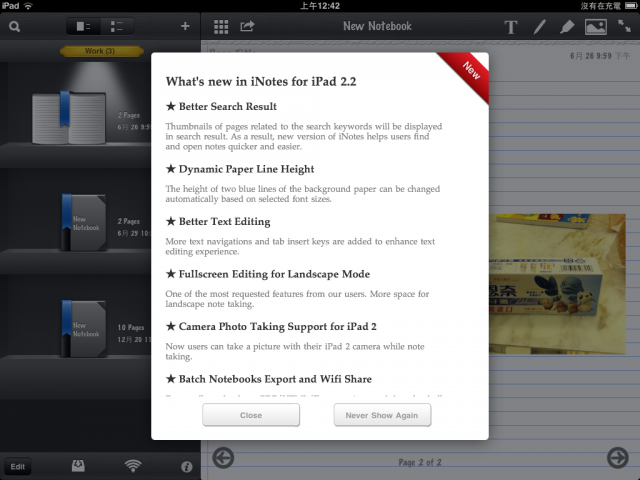Go to next page arrow
This screenshot has height=480, width=640.
coord(618,458)
